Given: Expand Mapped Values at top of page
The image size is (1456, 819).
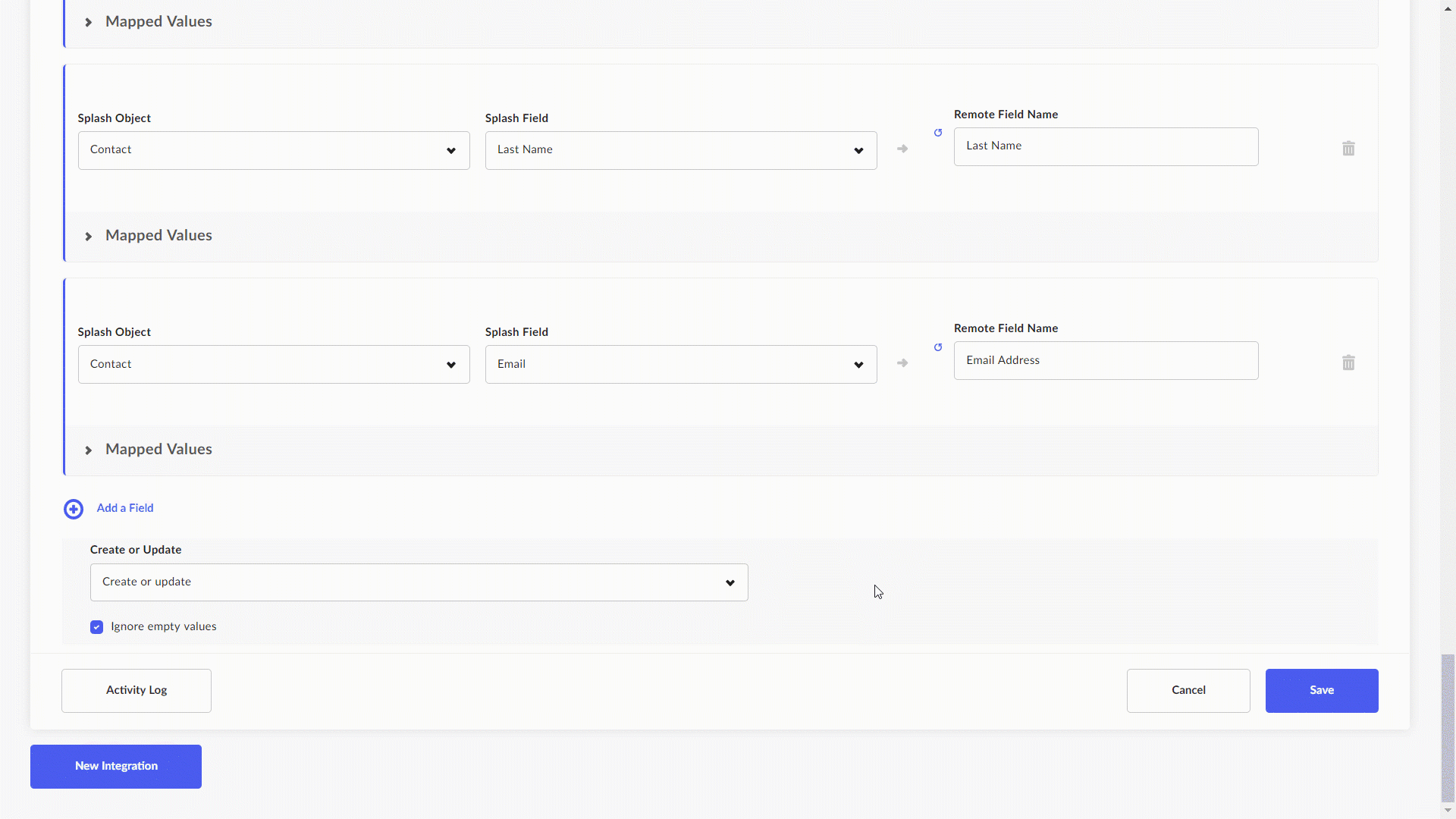Looking at the screenshot, I should [x=148, y=21].
